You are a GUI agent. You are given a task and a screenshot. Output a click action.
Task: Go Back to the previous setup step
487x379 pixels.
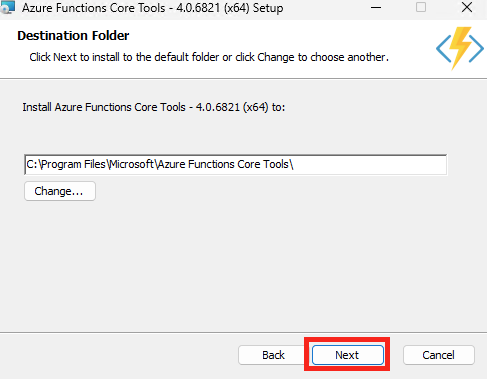click(x=273, y=355)
